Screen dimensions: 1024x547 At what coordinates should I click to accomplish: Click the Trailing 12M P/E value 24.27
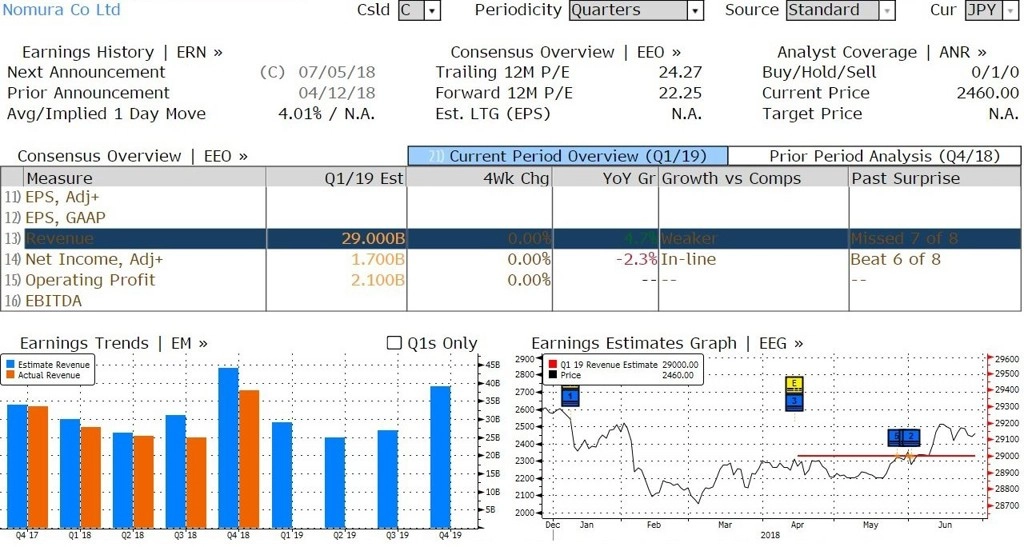pos(680,72)
